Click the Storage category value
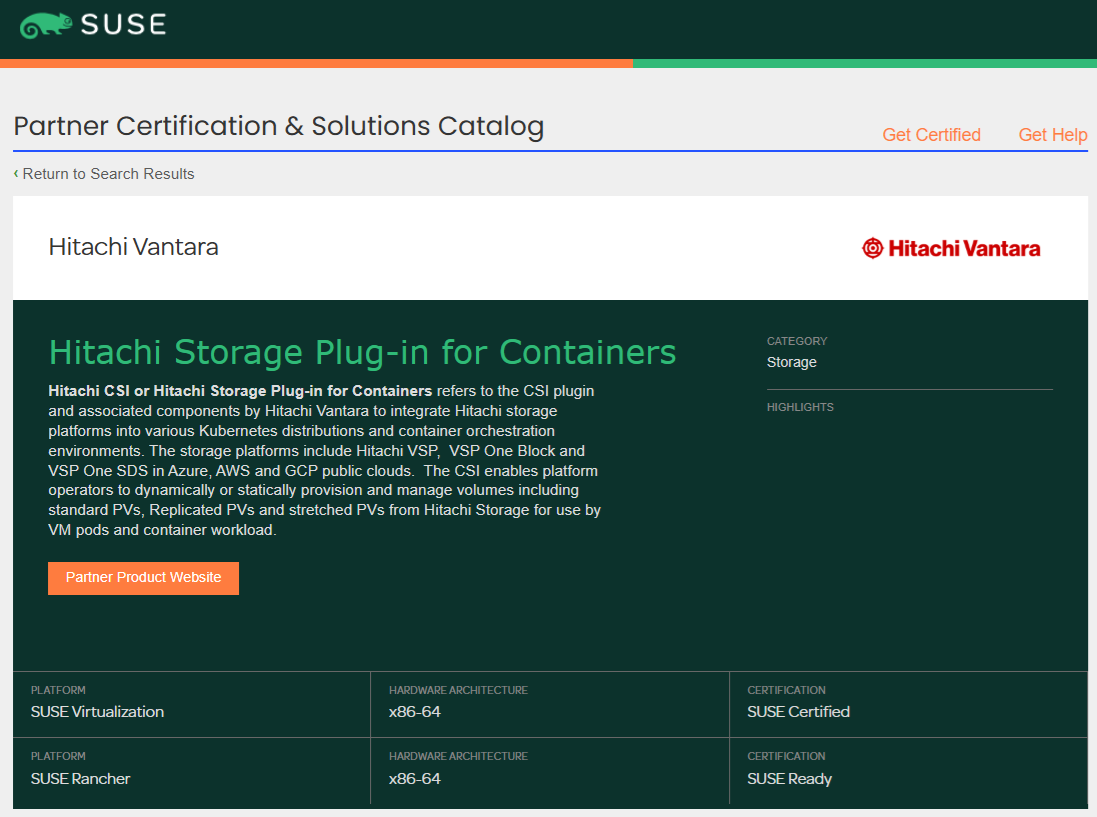 [x=791, y=362]
